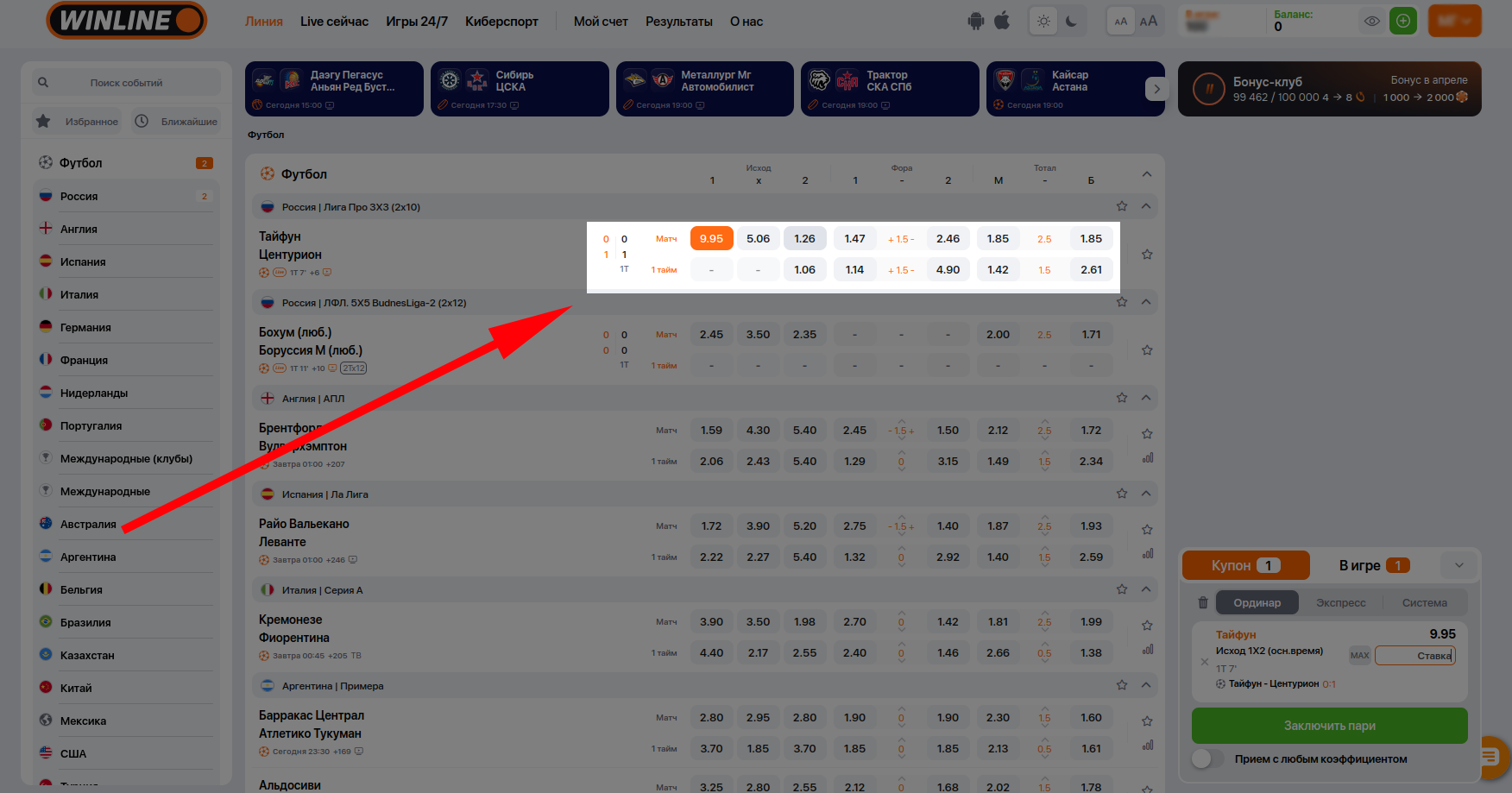Enable 'Прием с любым коэффициентом' toggle

tap(1207, 759)
